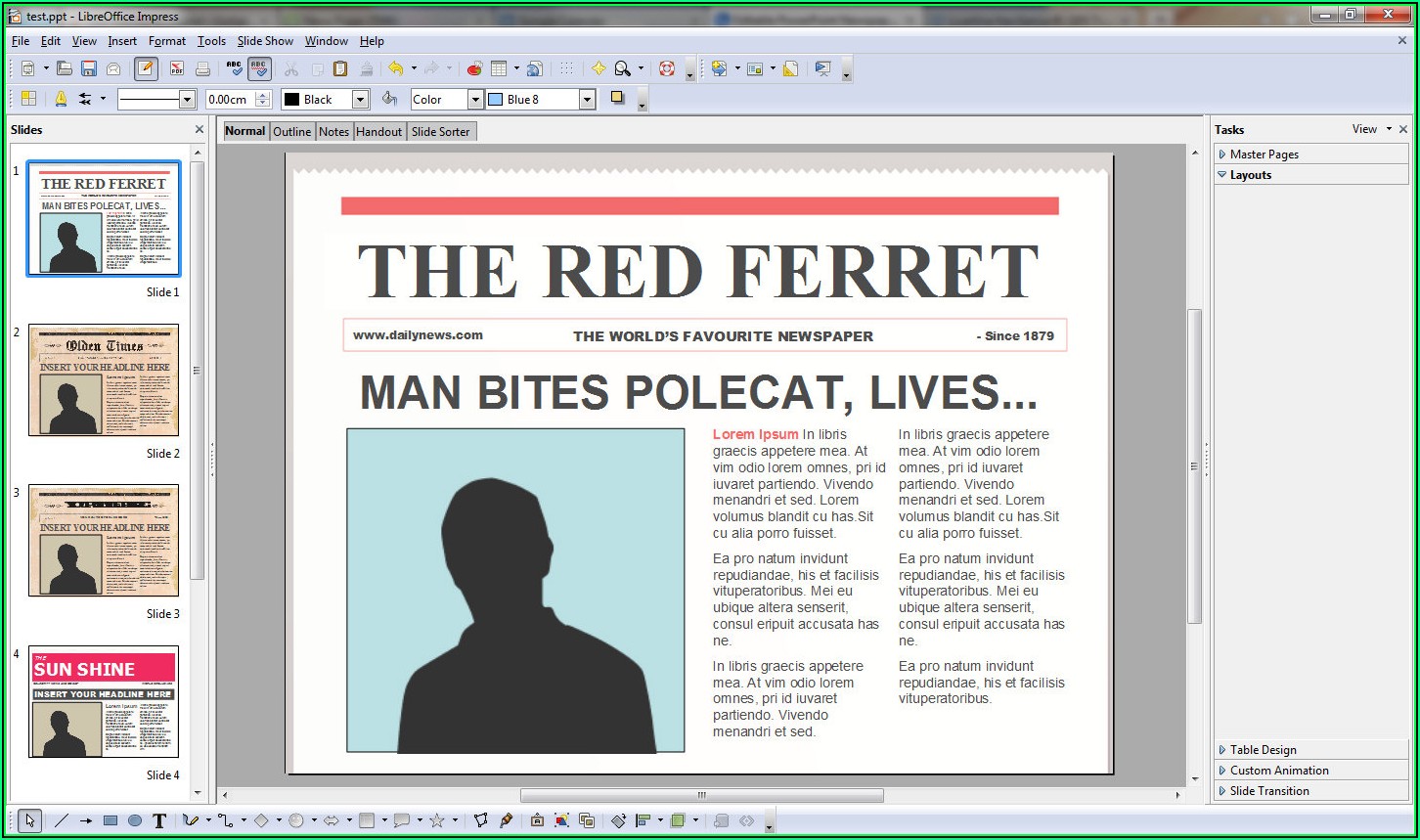Screen dimensions: 1420x840
Task: Export directly as PDF
Action: pyautogui.click(x=177, y=68)
